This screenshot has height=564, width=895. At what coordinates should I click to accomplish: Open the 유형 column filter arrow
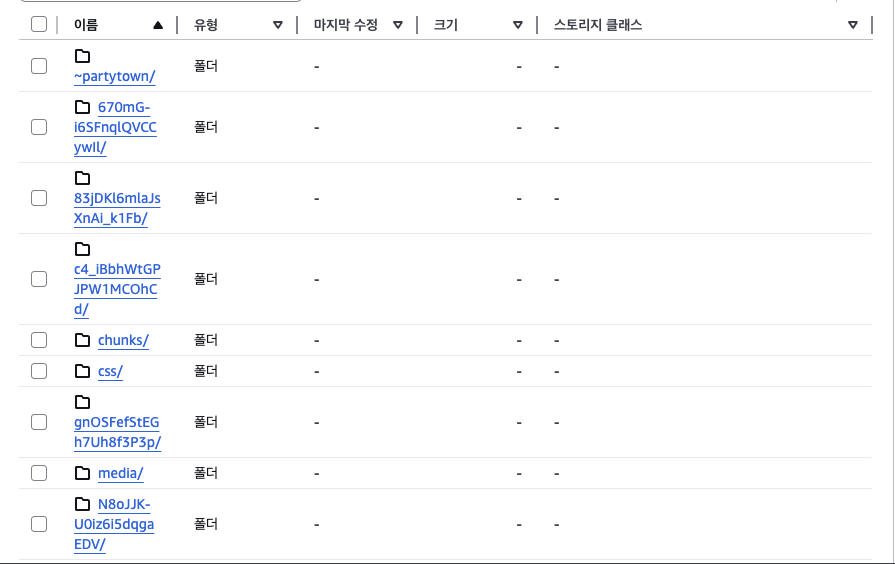278,25
